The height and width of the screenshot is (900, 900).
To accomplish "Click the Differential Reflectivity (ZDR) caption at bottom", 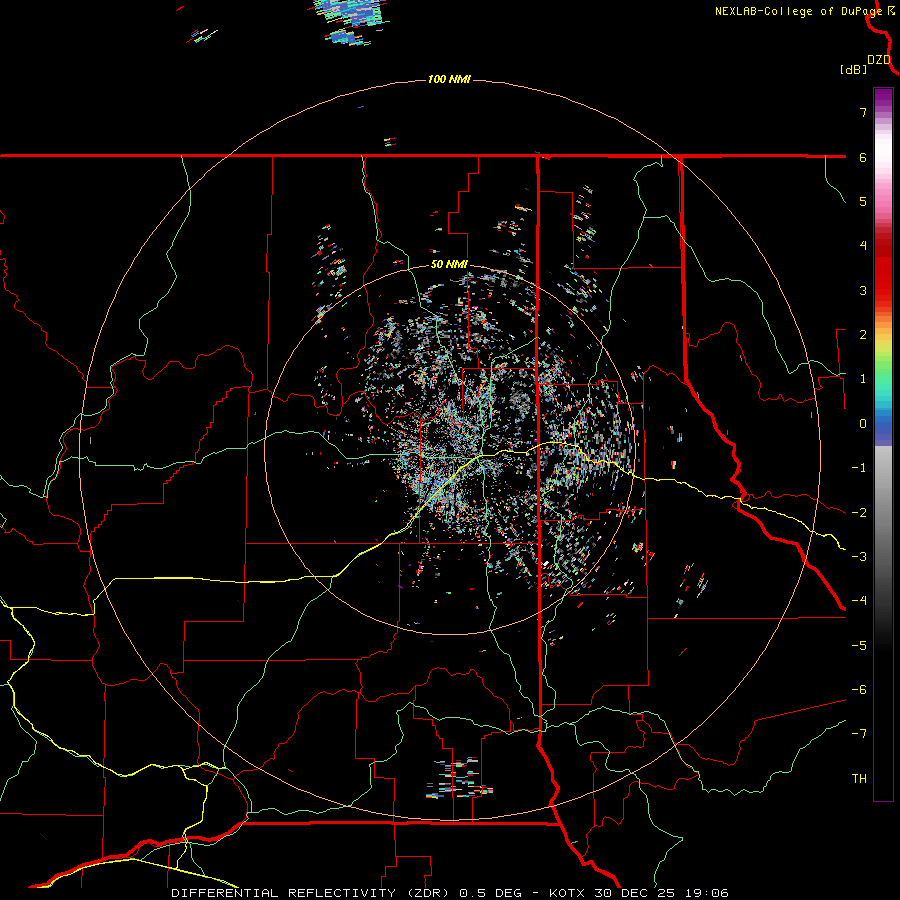I will click(x=450, y=893).
